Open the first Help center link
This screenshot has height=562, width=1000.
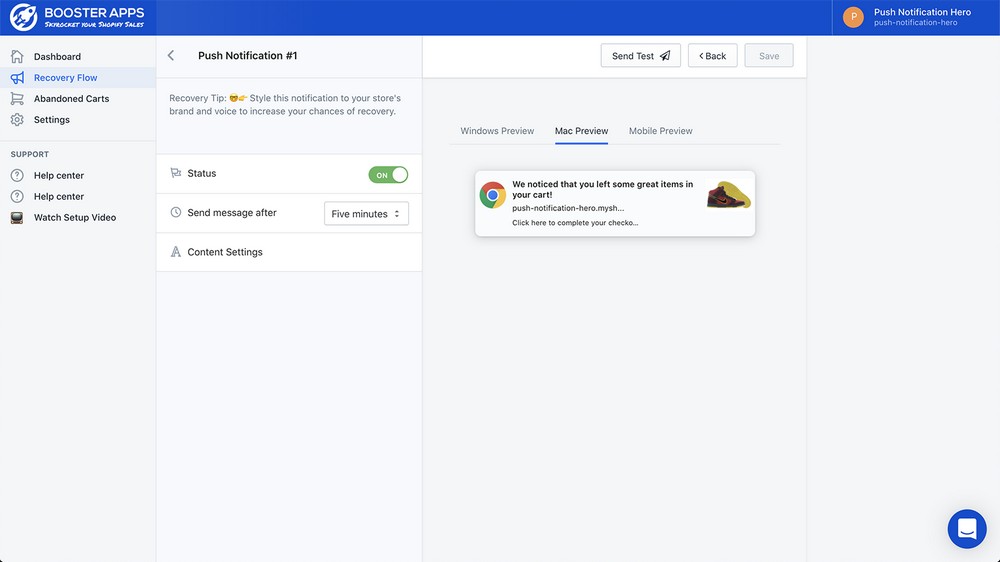(x=59, y=175)
